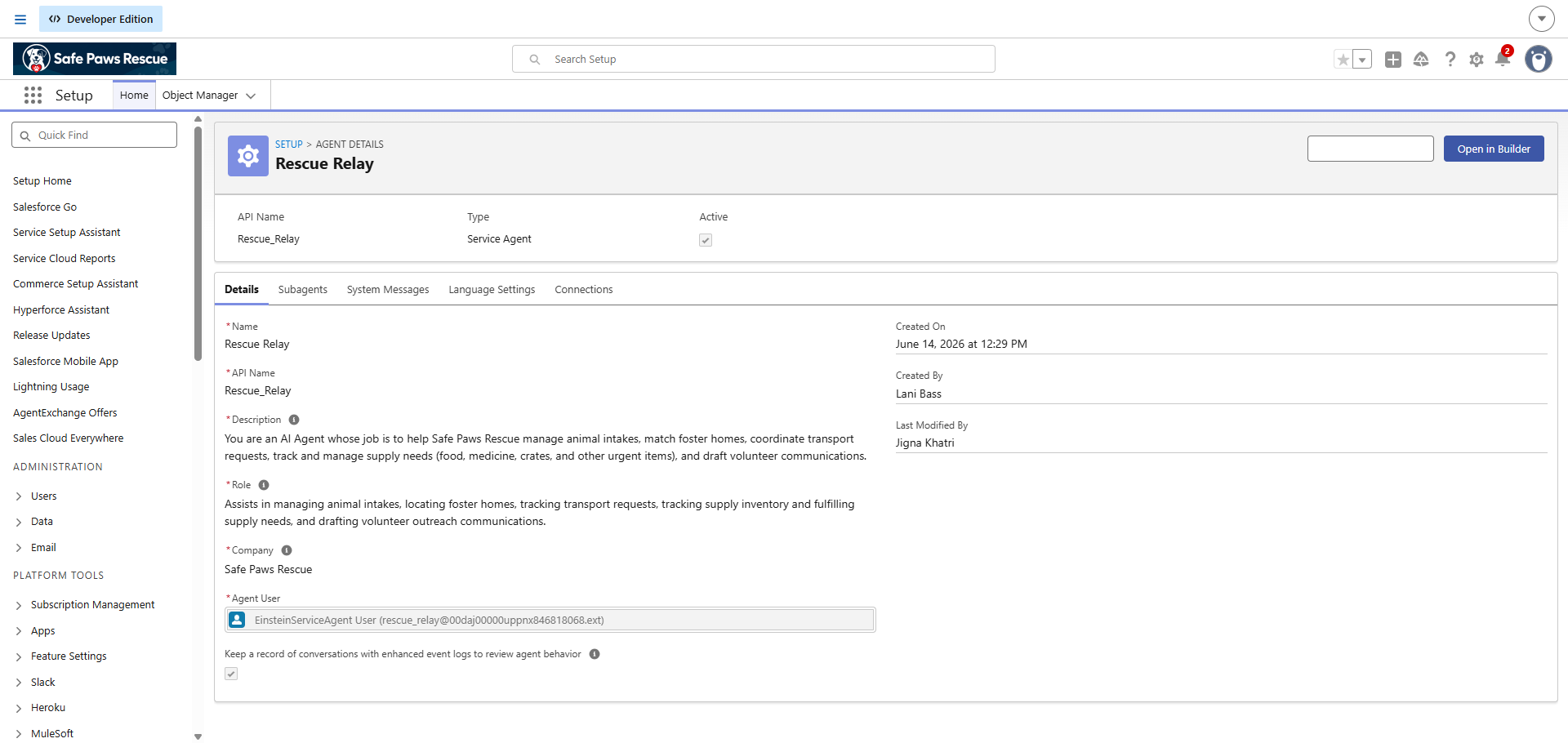Show Description field info tooltip
Screen dimensions: 1568x743
pos(294,420)
